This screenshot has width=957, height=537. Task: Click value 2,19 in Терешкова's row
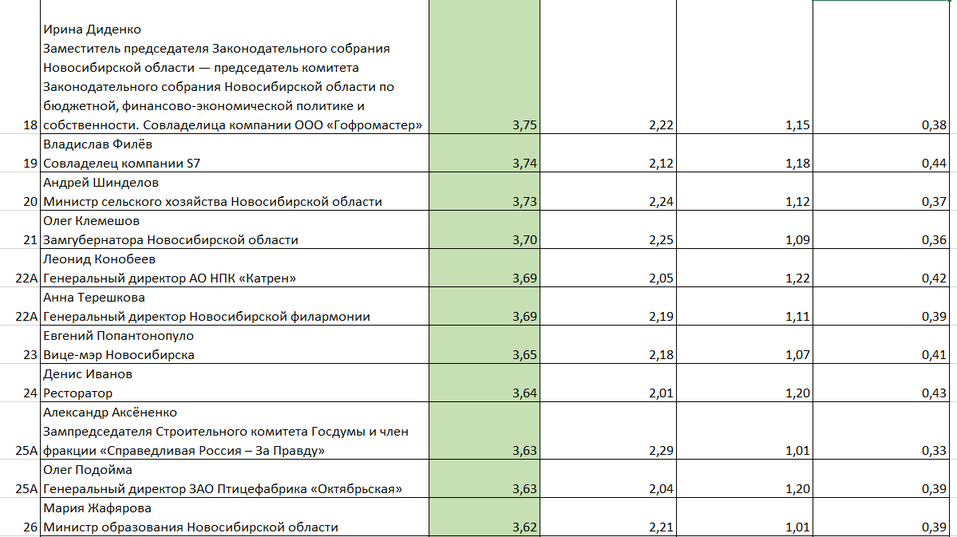[x=608, y=316]
